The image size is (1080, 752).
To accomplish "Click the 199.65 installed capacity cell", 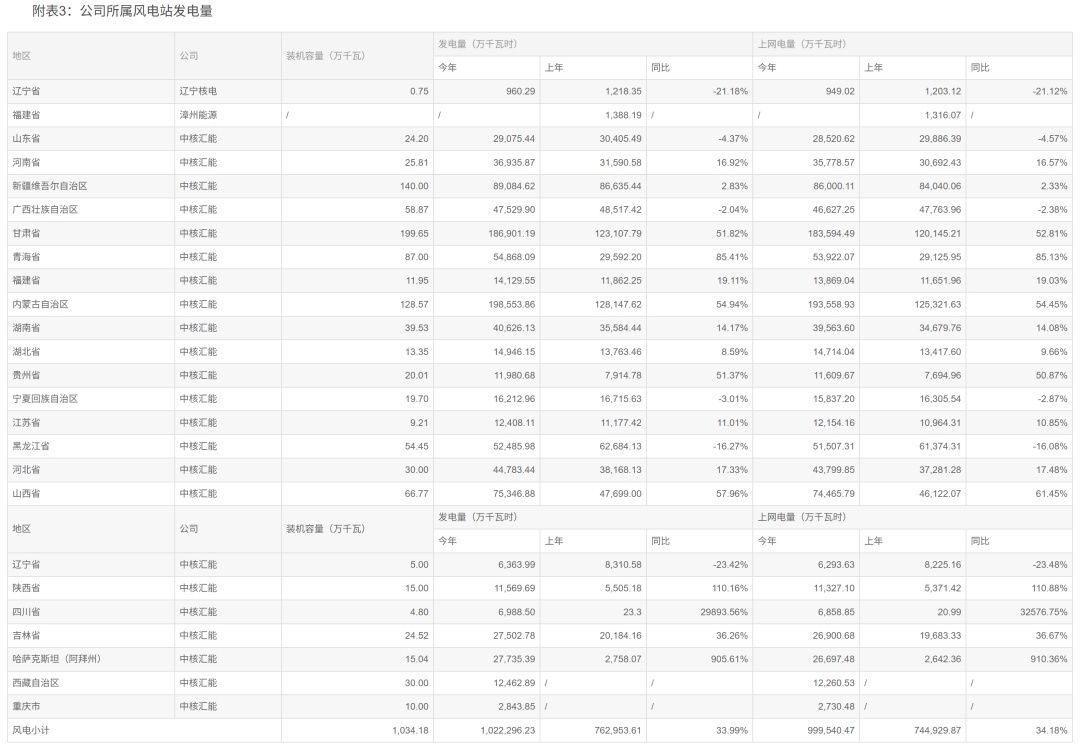I will click(413, 233).
